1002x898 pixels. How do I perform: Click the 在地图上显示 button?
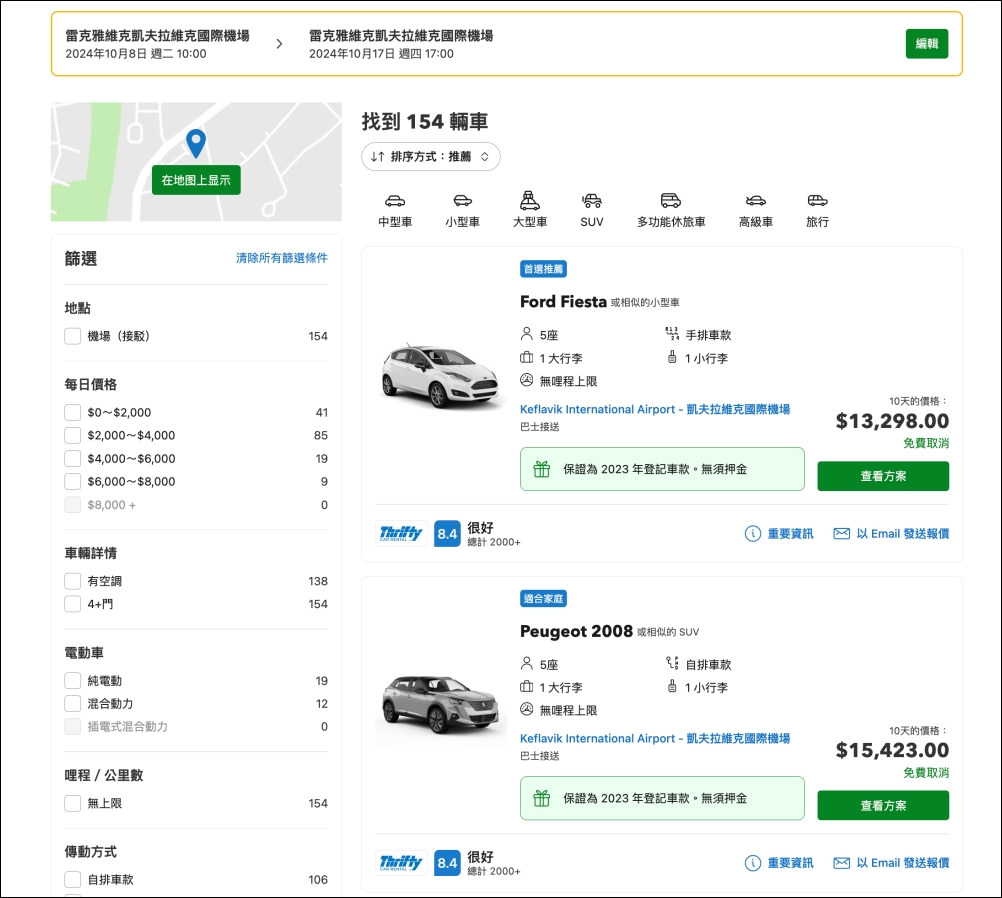tap(196, 180)
